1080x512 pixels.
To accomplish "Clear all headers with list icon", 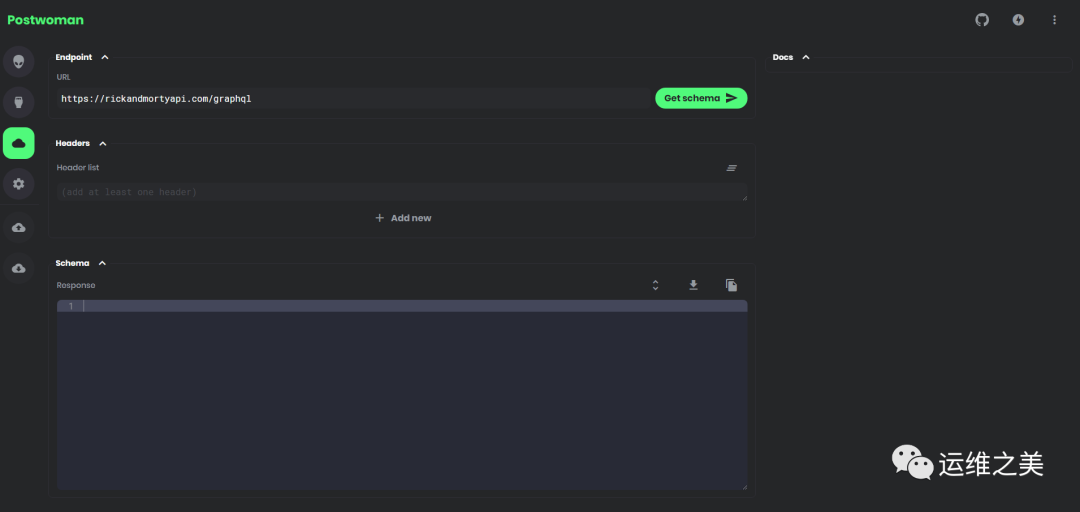I will point(731,167).
